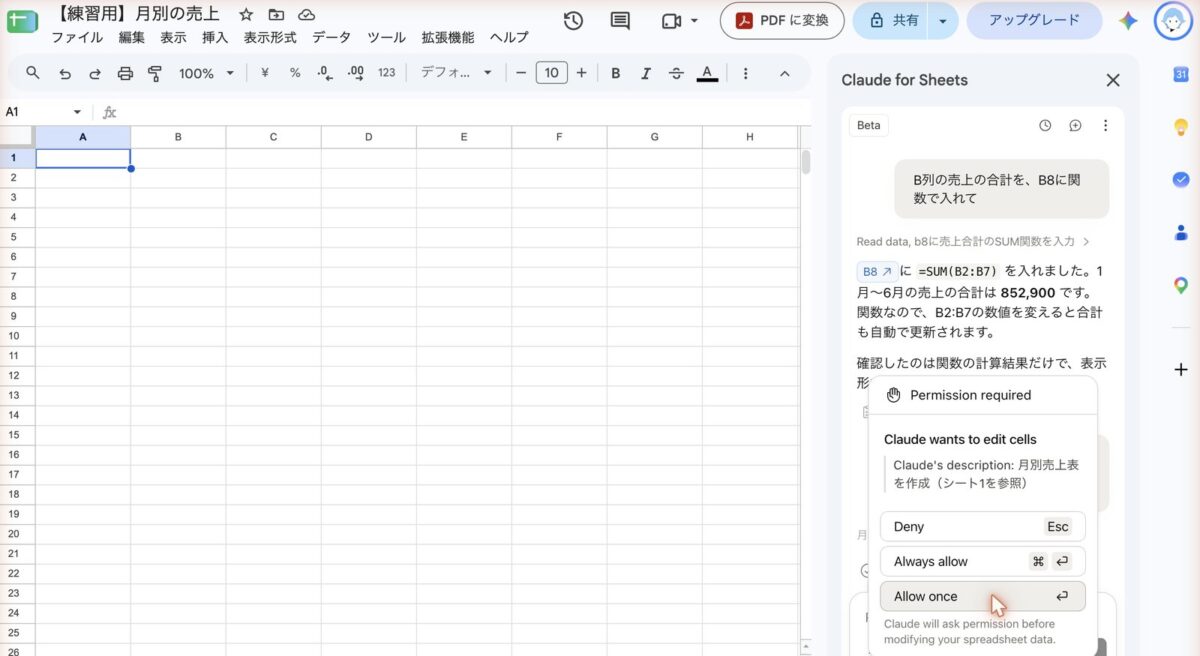Toggle strikethrough formatting
This screenshot has width=1200, height=656.
676,73
